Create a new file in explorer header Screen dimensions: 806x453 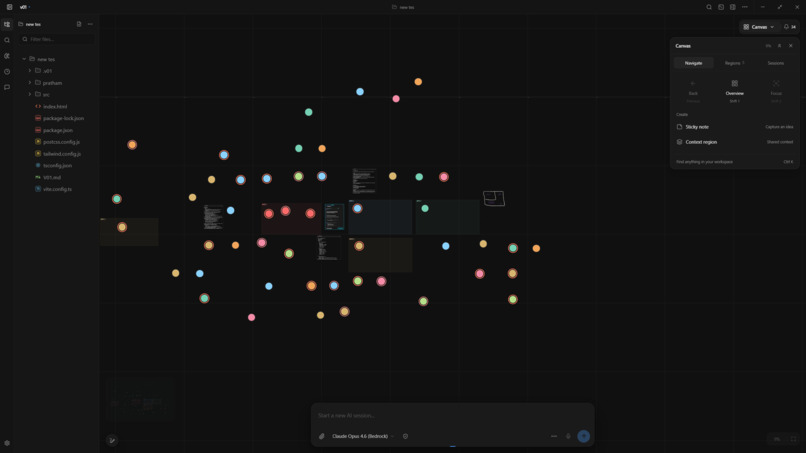point(79,24)
